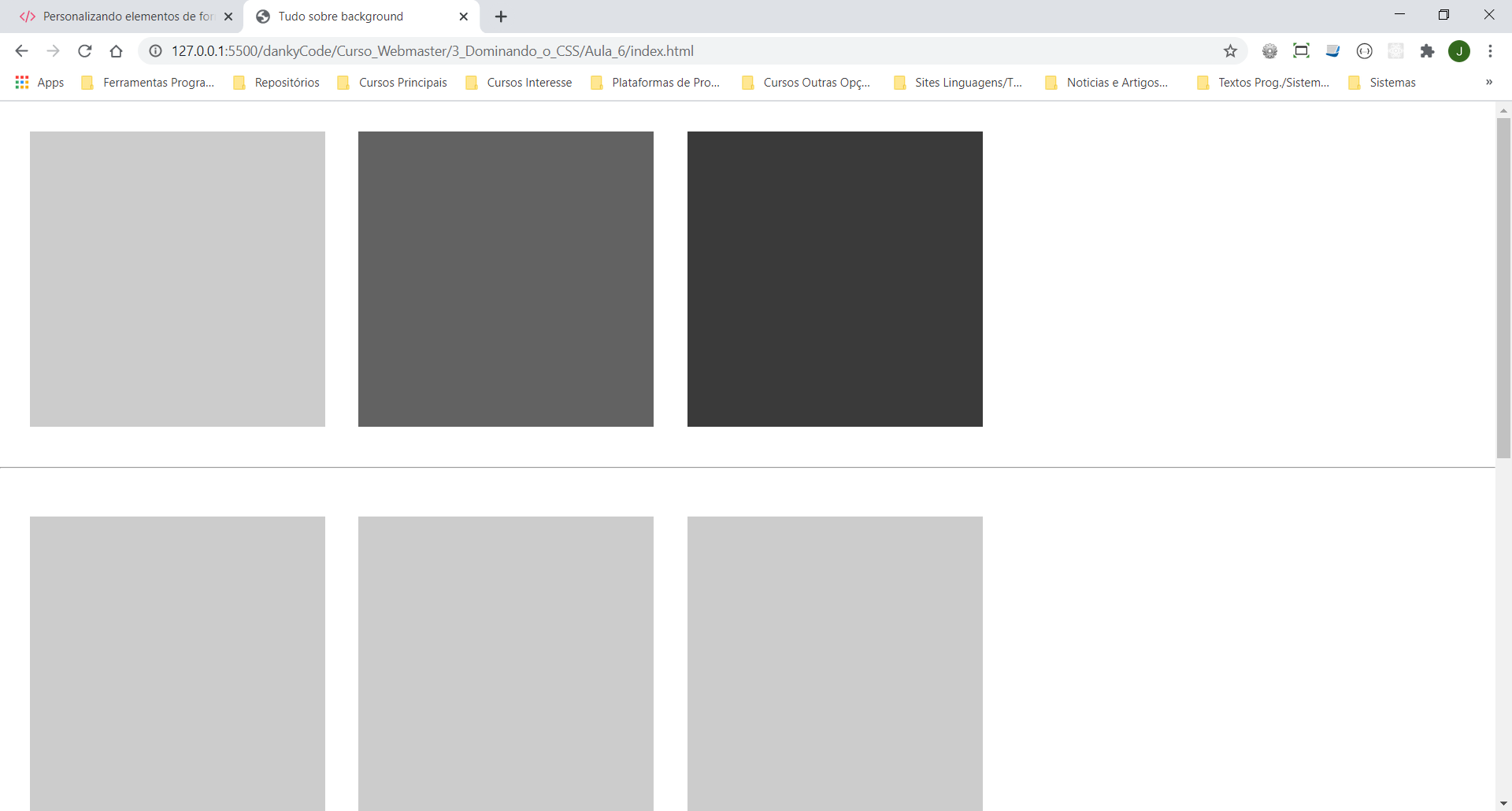
Task: Click the faded square extension icon
Action: (1395, 51)
